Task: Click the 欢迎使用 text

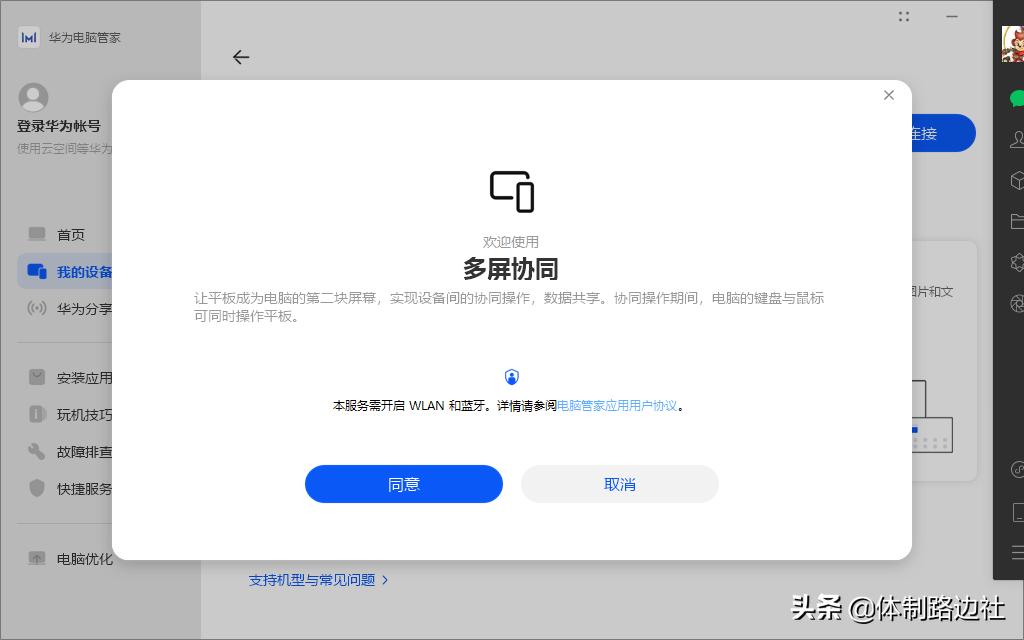Action: click(511, 242)
